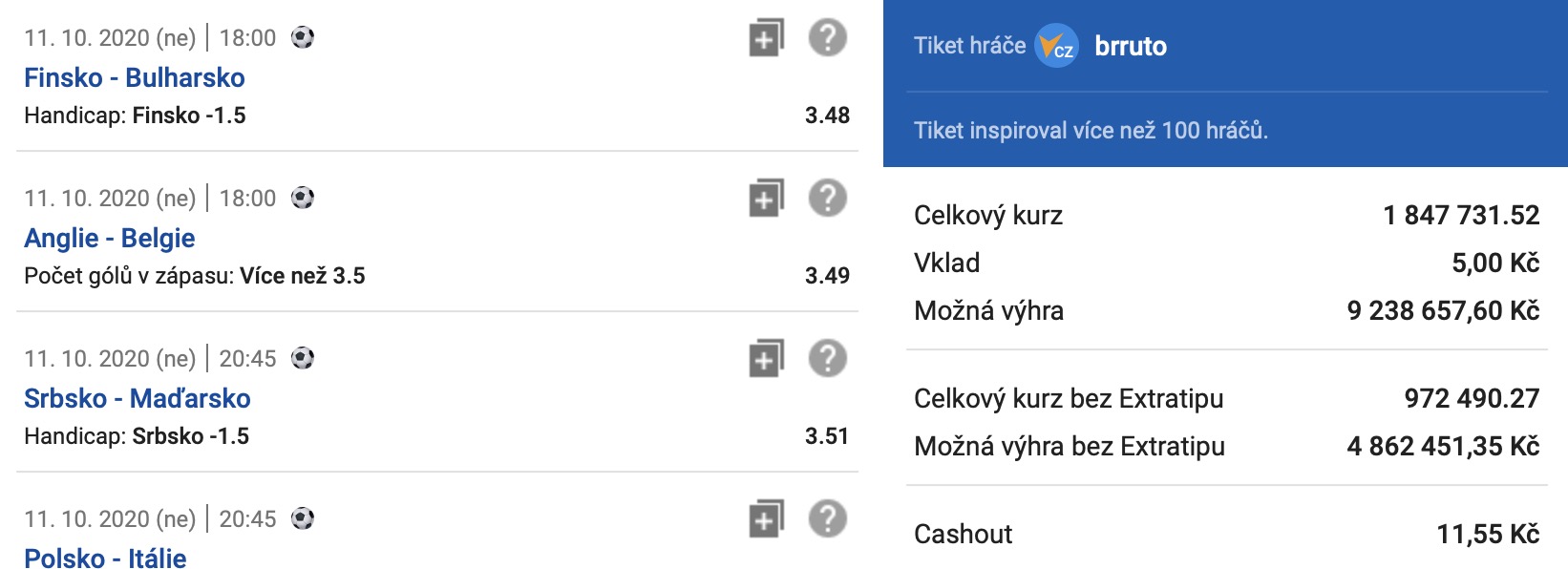The height and width of the screenshot is (569, 1568).
Task: Add Srbsko - Maďarsko bet to ticket
Action: click(x=766, y=359)
